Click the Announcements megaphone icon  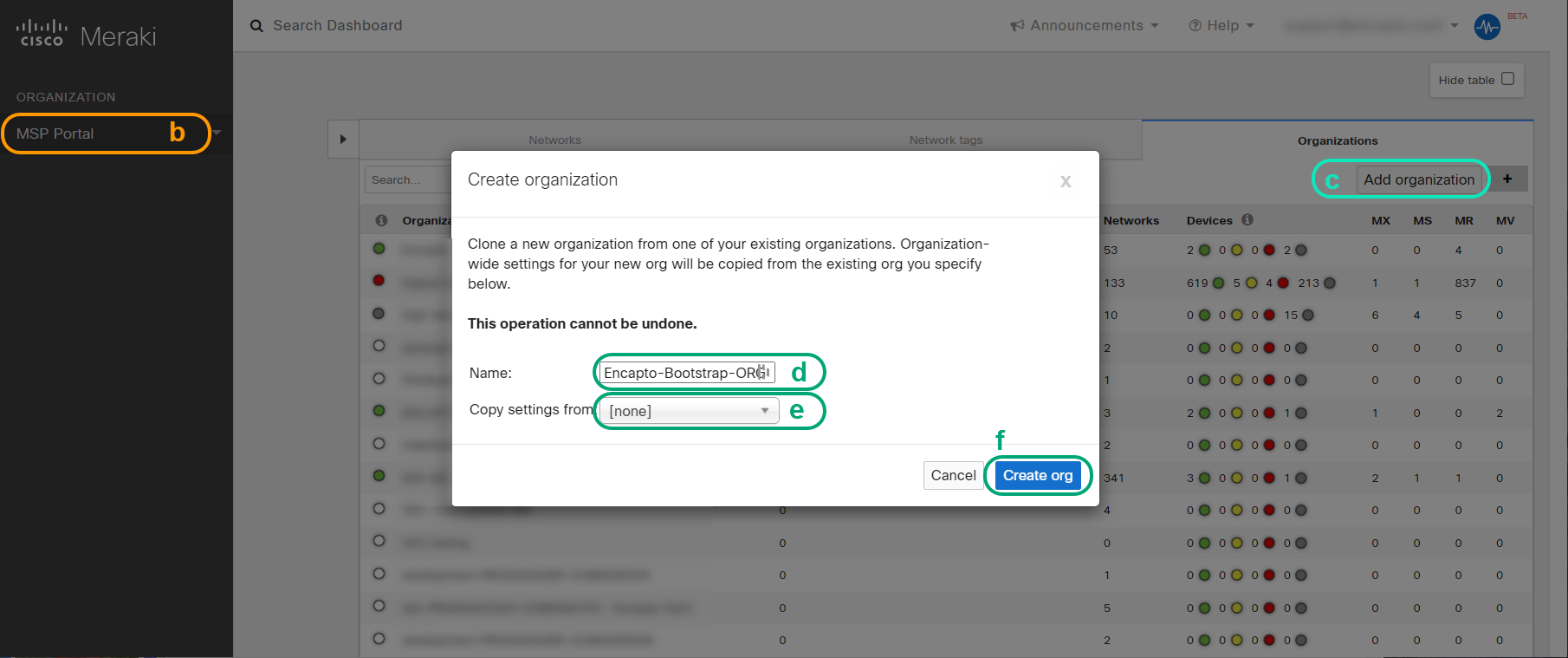coord(1017,26)
